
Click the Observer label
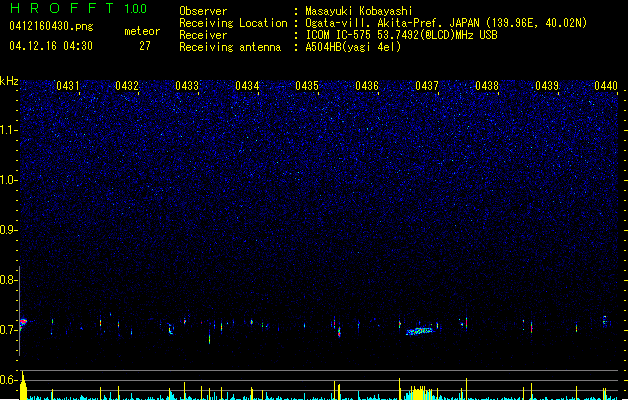(x=203, y=11)
